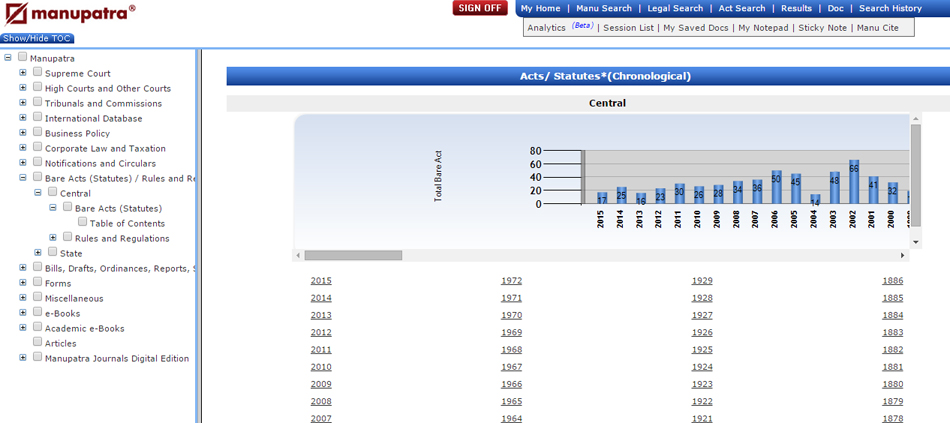Select Bills, Drafts, Ordinances tree item
The width and height of the screenshot is (950, 423).
(119, 268)
